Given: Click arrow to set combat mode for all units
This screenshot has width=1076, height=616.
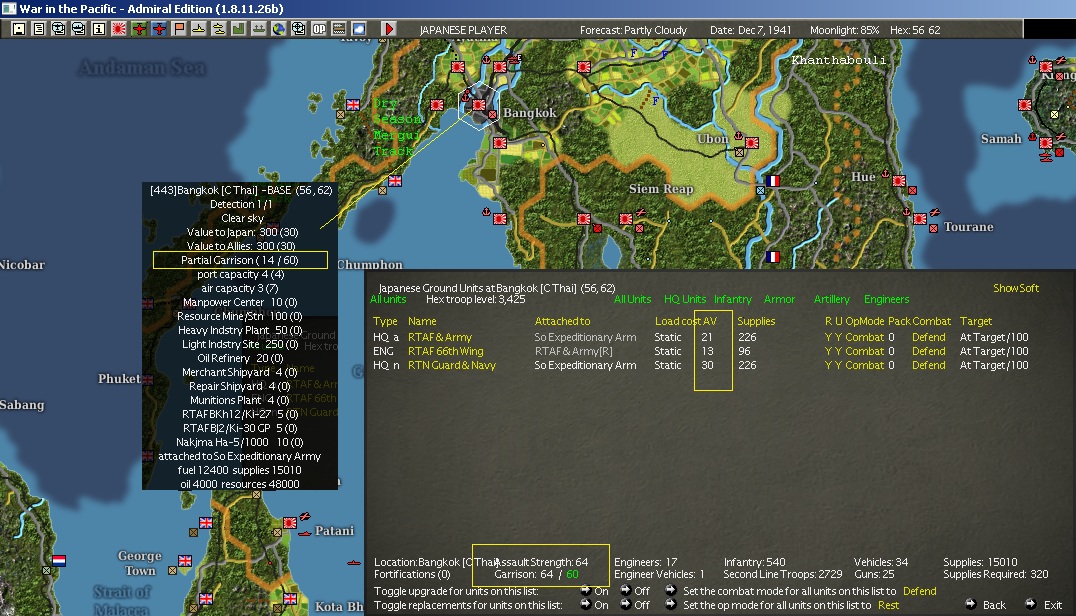Looking at the screenshot, I should pyautogui.click(x=670, y=591).
